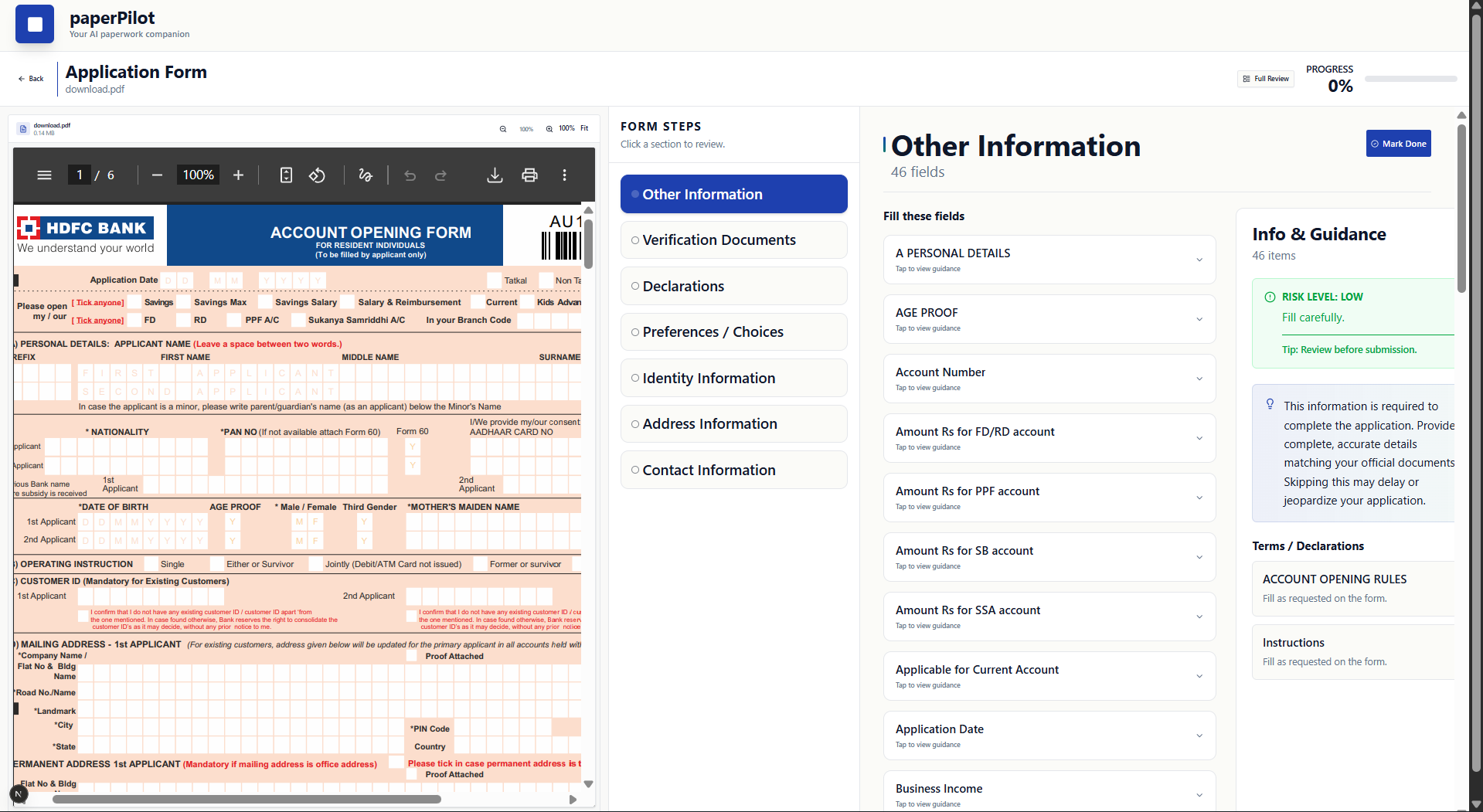The height and width of the screenshot is (812, 1483).
Task: Open the Full Review view
Action: point(1266,79)
